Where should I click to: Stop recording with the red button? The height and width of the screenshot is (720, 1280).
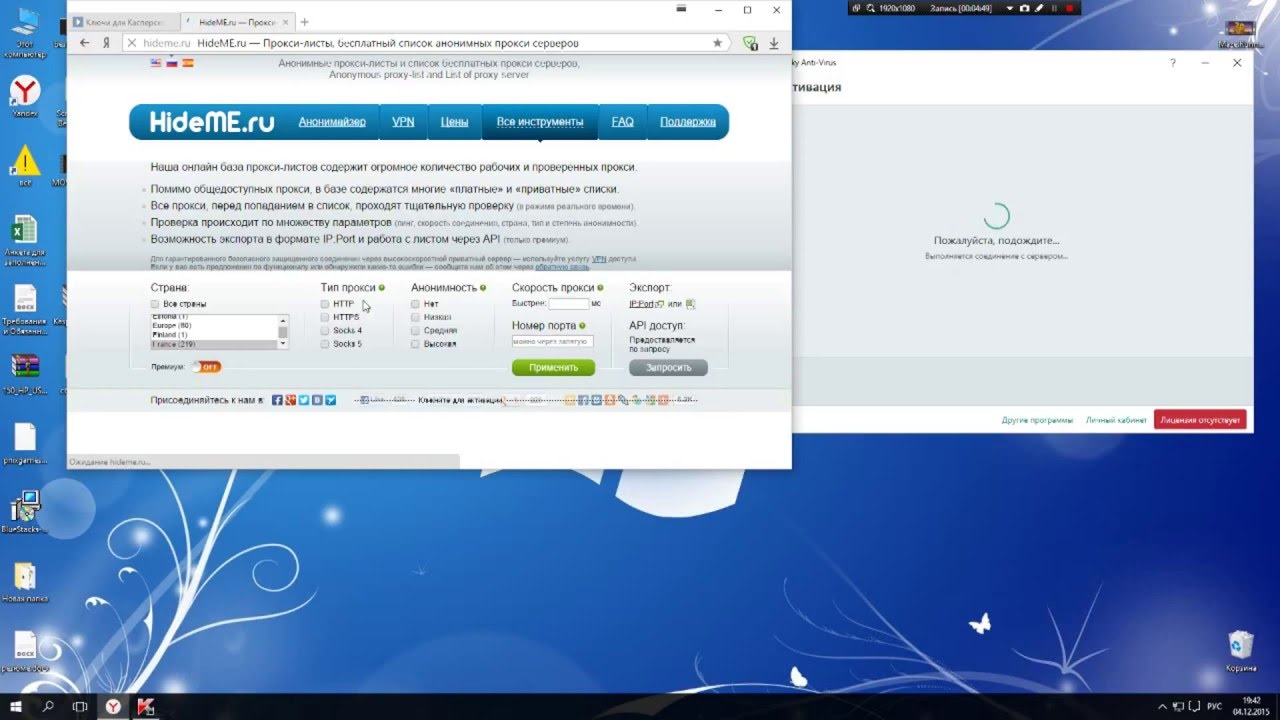click(x=1070, y=8)
